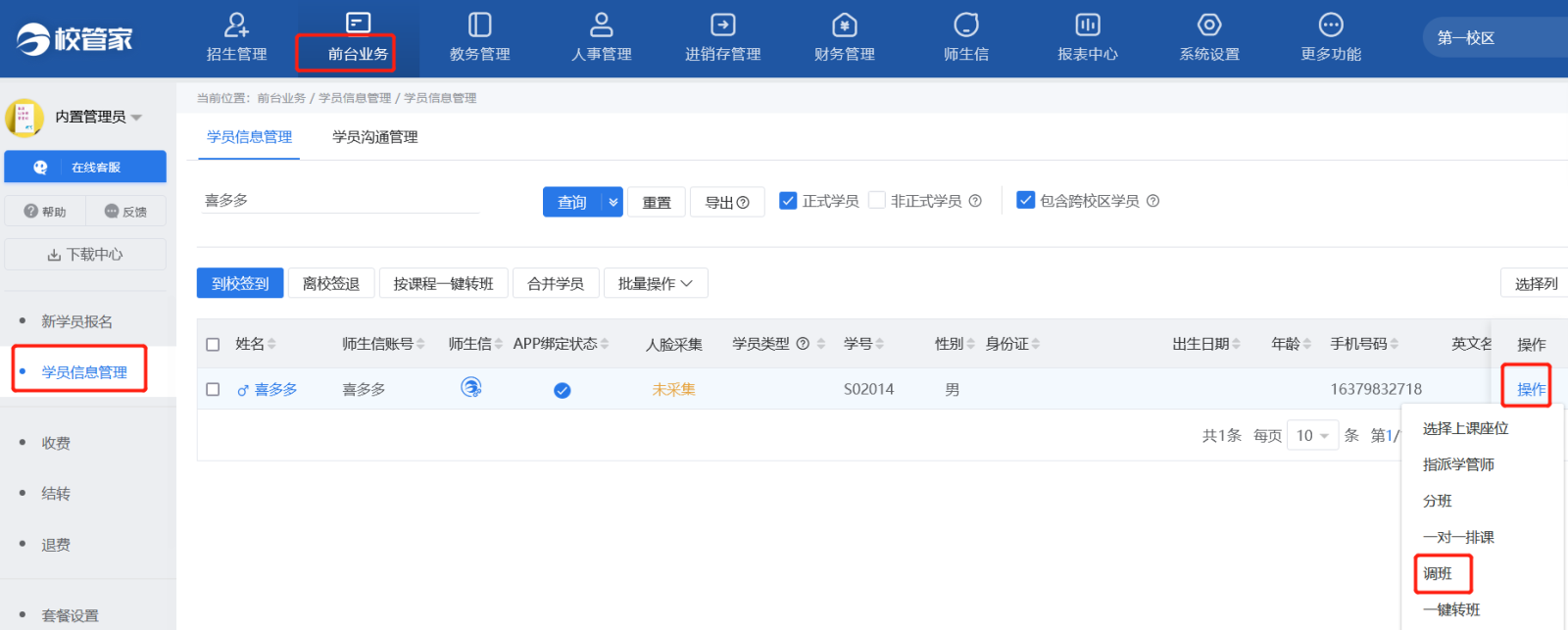Image resolution: width=1568 pixels, height=630 pixels.
Task: Sort by 学号 column arrows
Action: point(879,344)
